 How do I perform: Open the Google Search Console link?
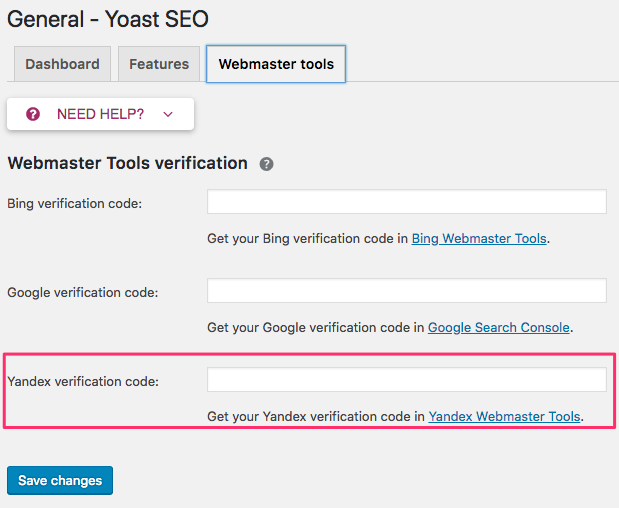click(499, 327)
